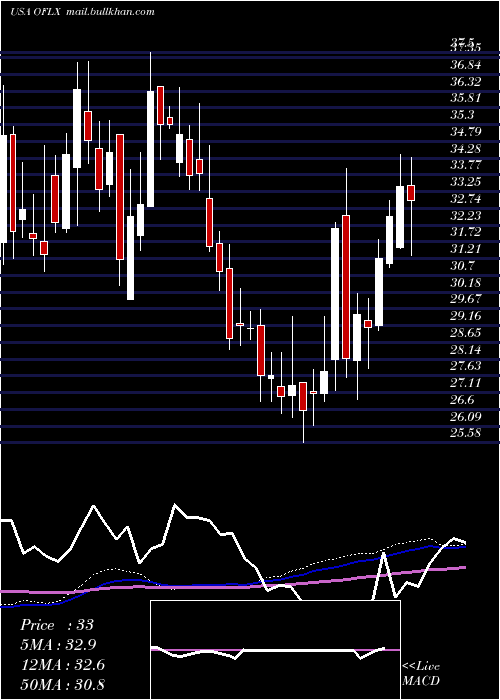Click the 35.3 price axis label

pos(462,115)
